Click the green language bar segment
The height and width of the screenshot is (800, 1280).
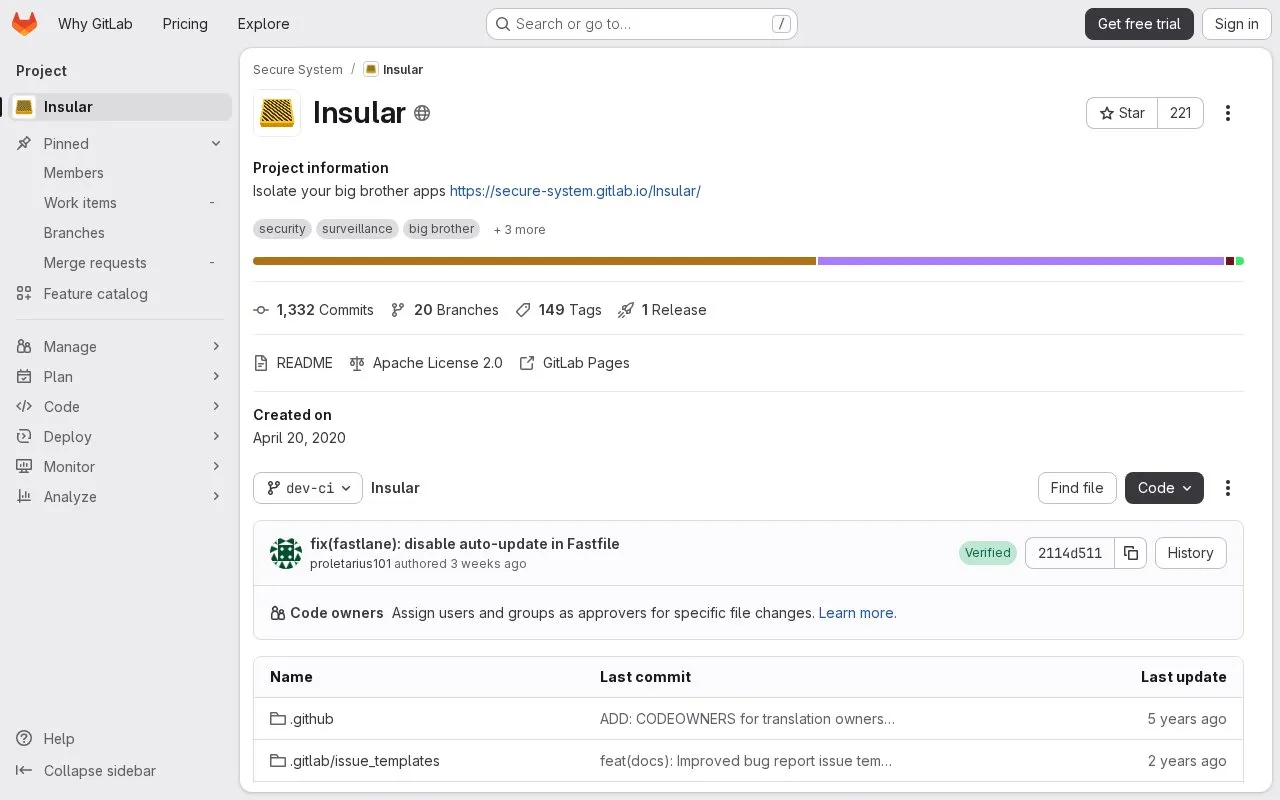pos(1240,261)
